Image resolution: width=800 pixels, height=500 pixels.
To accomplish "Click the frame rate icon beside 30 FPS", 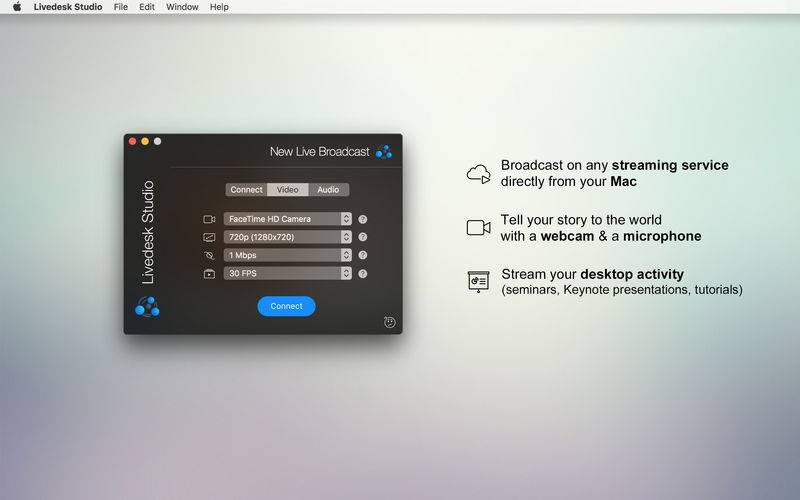I will pyautogui.click(x=209, y=274).
